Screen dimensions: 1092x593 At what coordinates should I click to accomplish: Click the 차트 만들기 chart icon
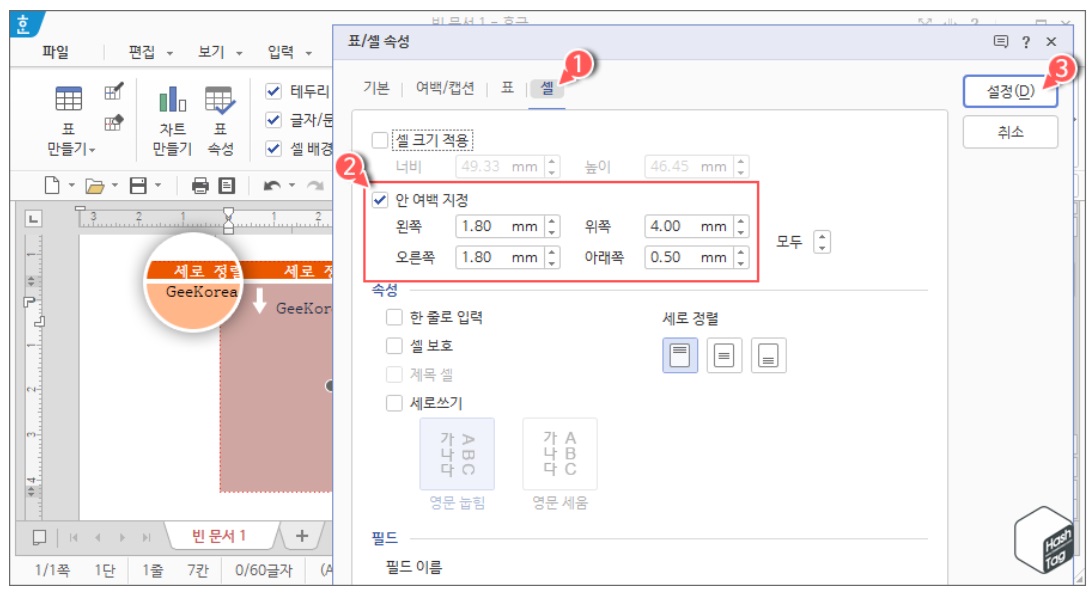pyautogui.click(x=172, y=99)
